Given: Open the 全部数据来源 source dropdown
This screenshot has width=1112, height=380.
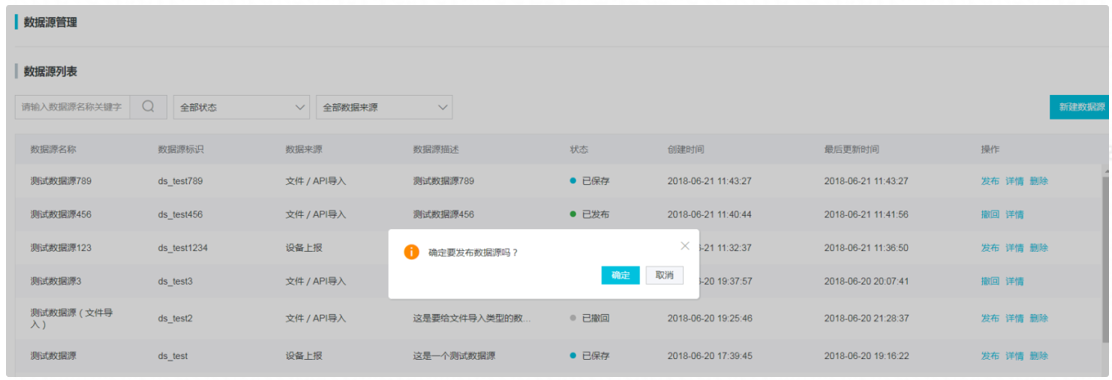Looking at the screenshot, I should click(x=384, y=107).
